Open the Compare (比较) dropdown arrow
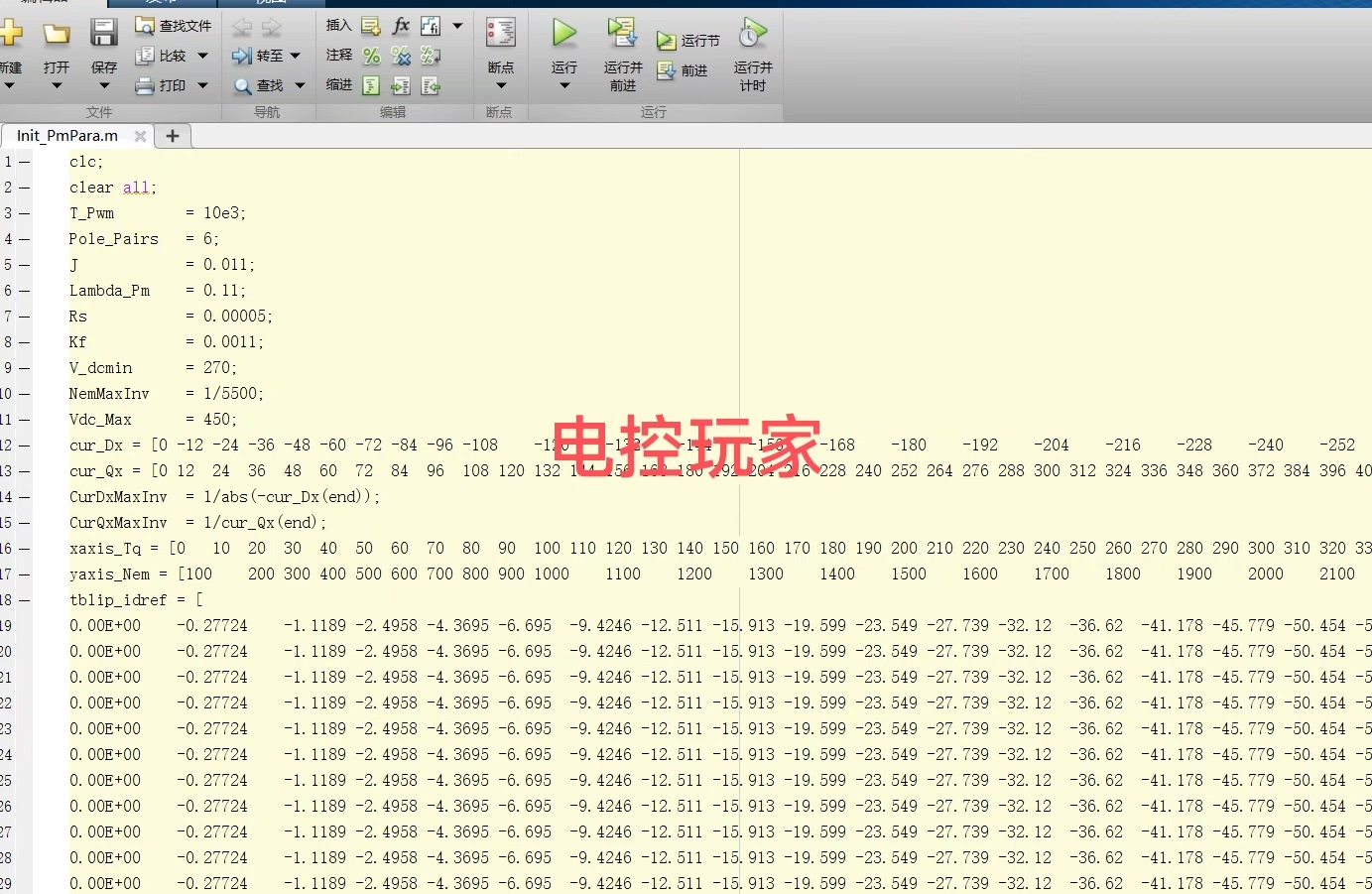 200,56
